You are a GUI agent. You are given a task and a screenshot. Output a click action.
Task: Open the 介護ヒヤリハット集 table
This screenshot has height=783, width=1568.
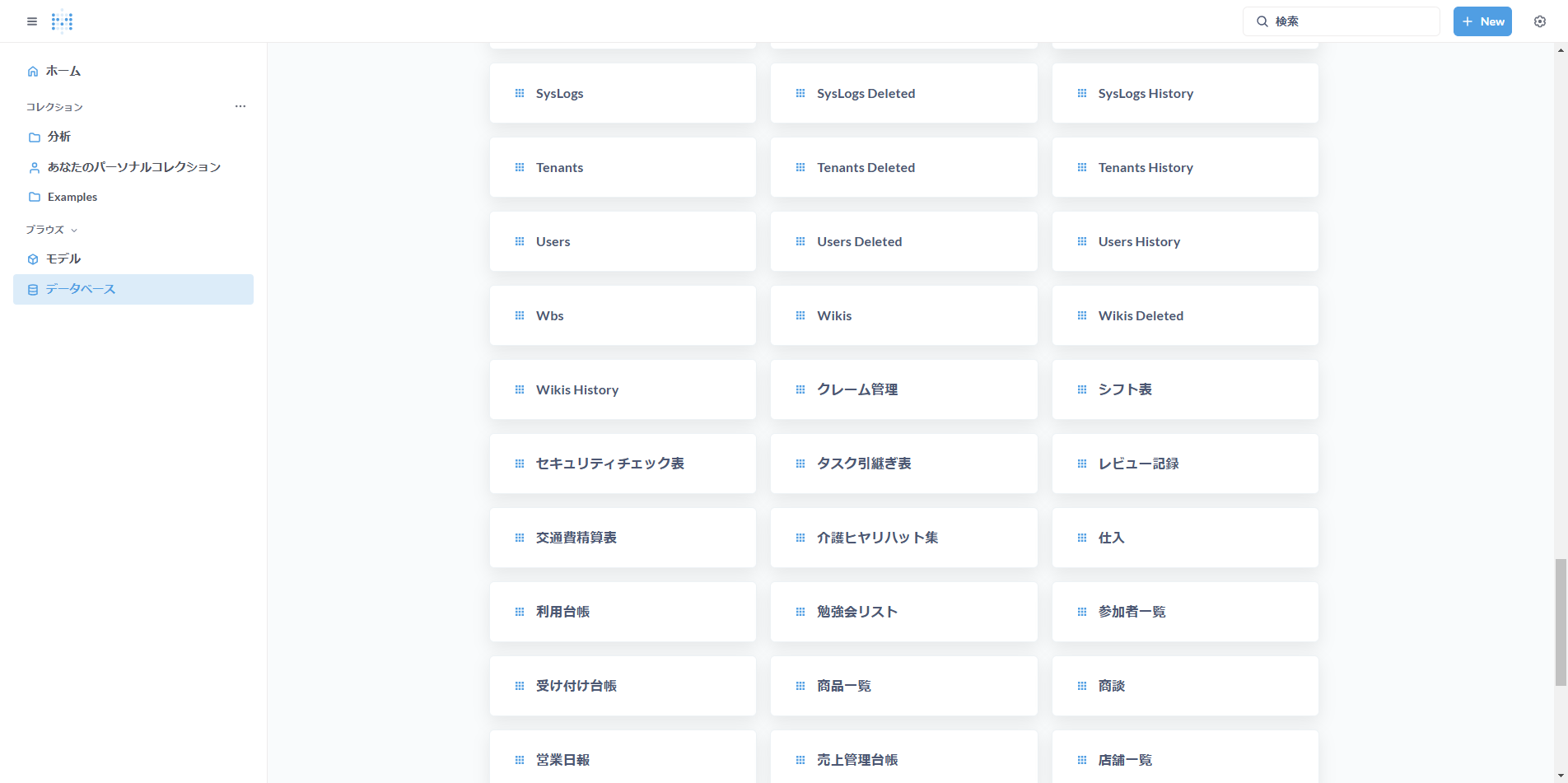click(x=903, y=538)
